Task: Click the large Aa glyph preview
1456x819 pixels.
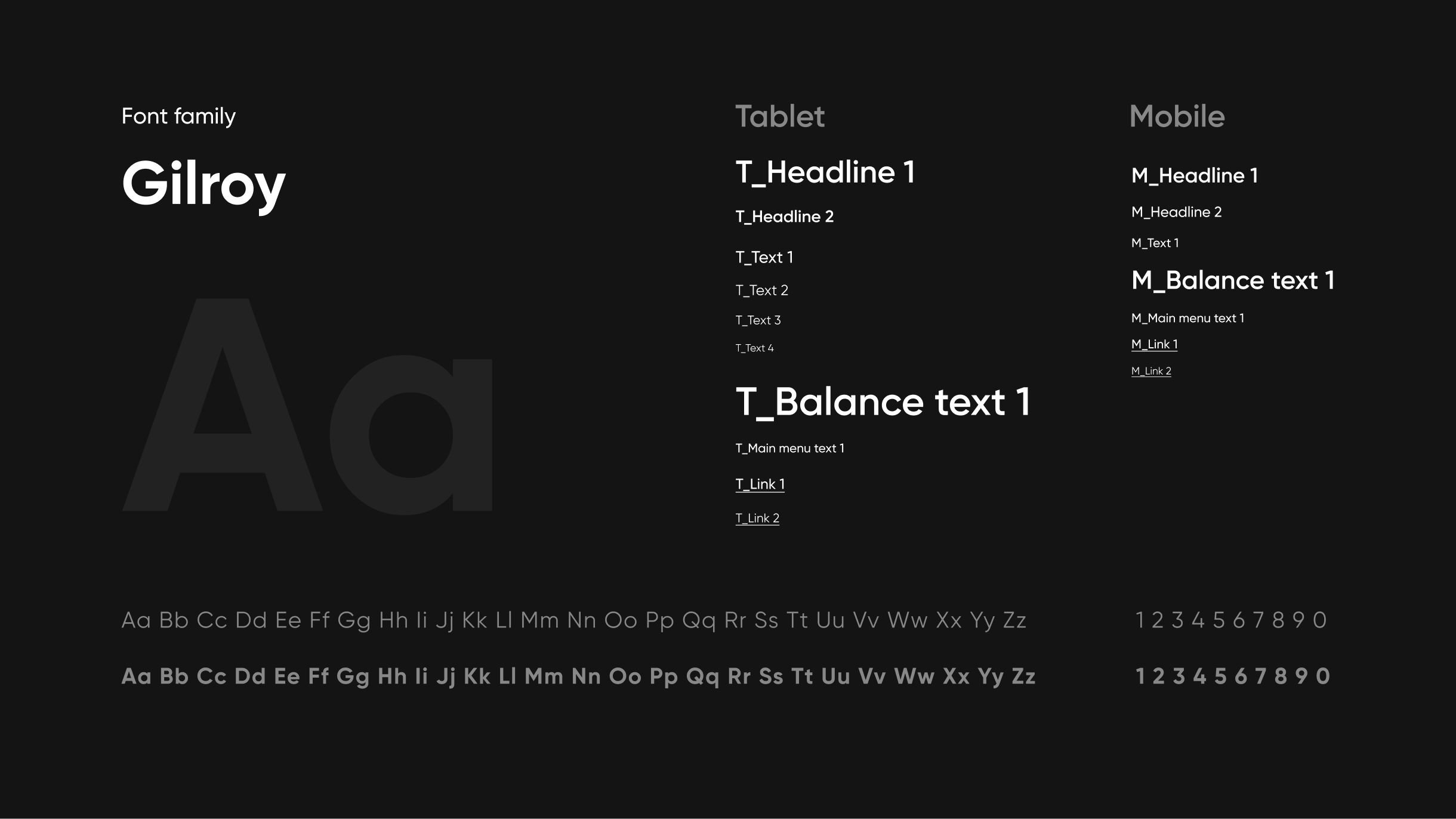Action: [307, 406]
